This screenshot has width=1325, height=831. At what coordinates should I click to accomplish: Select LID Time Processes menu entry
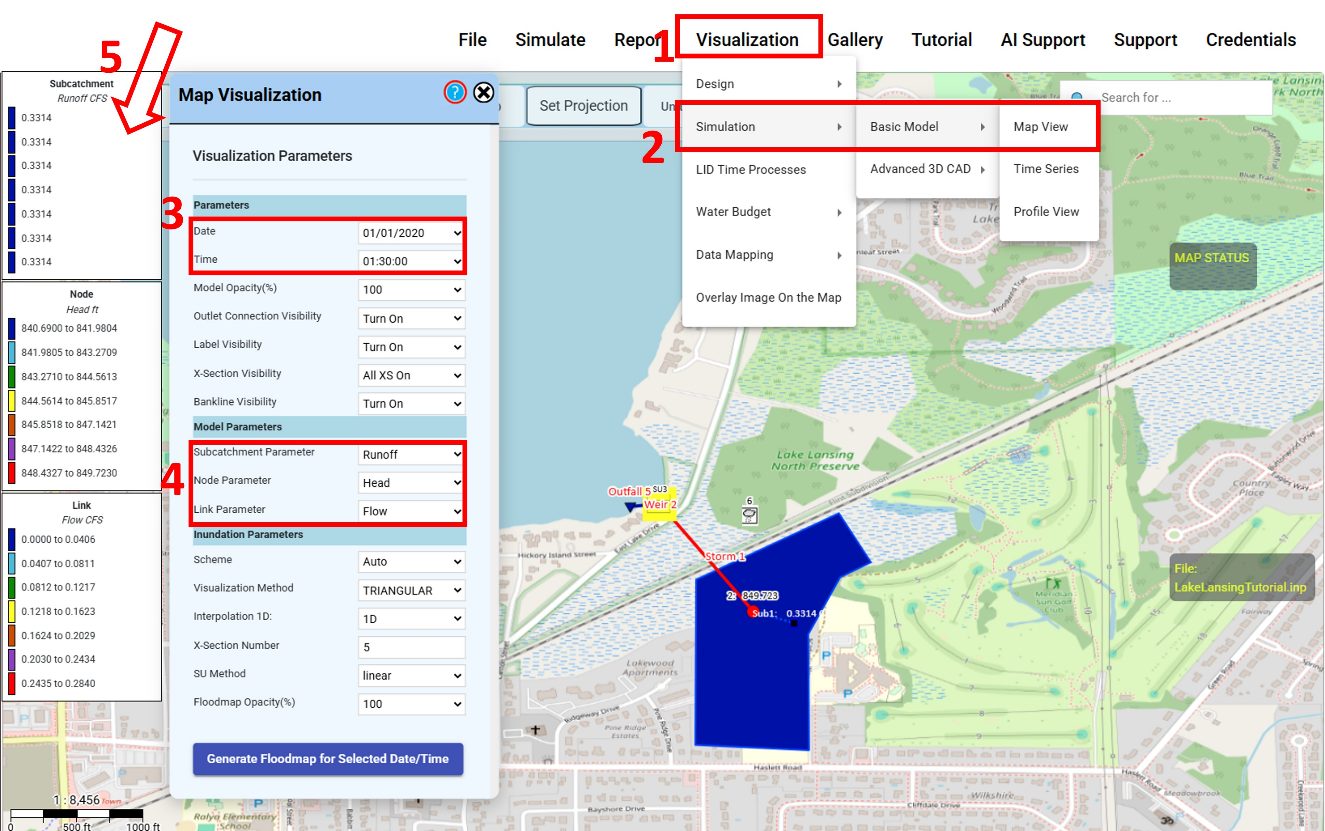(x=769, y=170)
